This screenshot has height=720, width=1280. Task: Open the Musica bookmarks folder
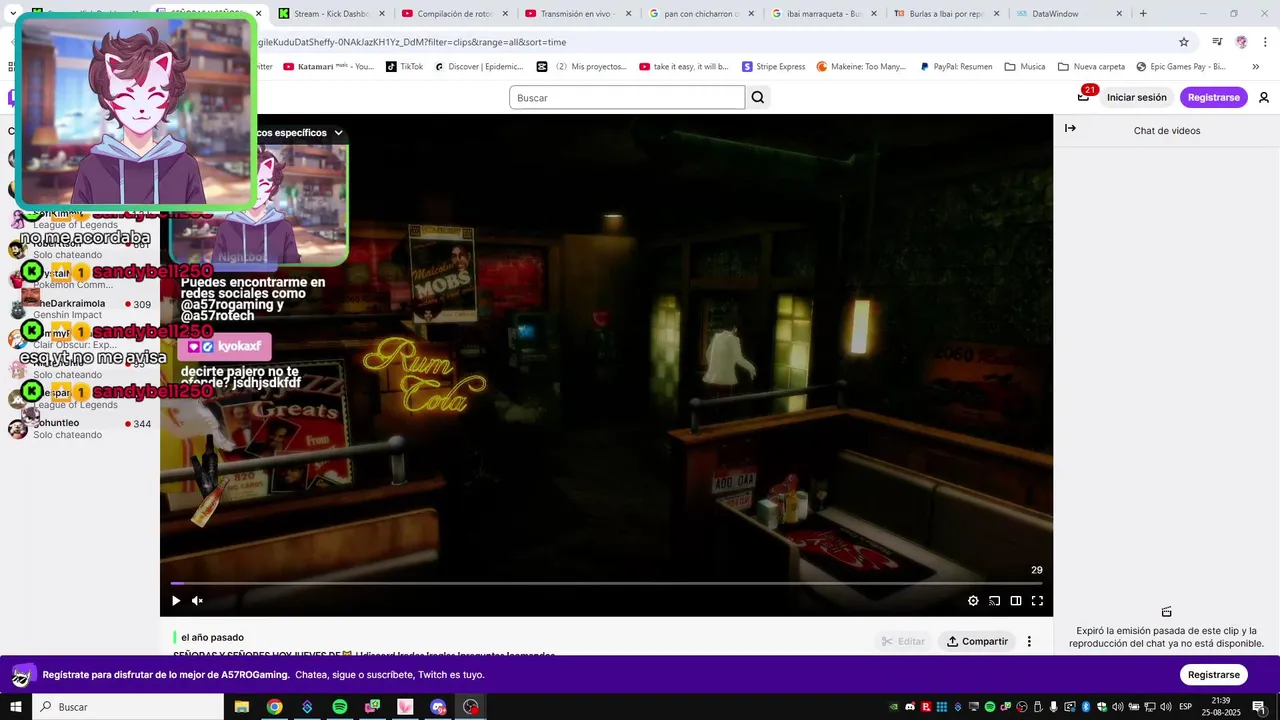point(1025,67)
